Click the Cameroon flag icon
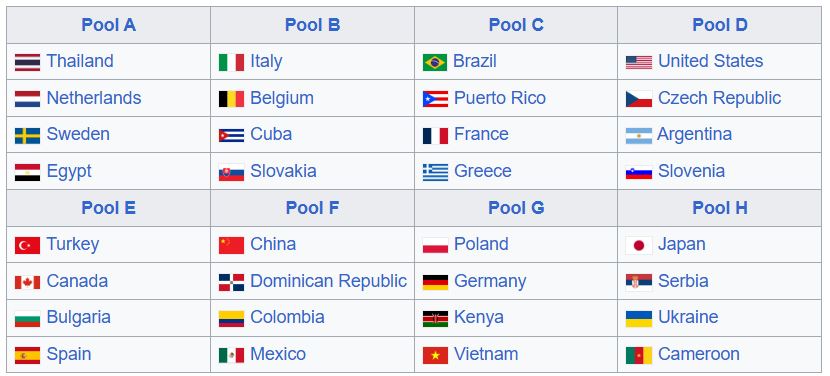Viewport: 830px width, 376px height. [x=639, y=355]
